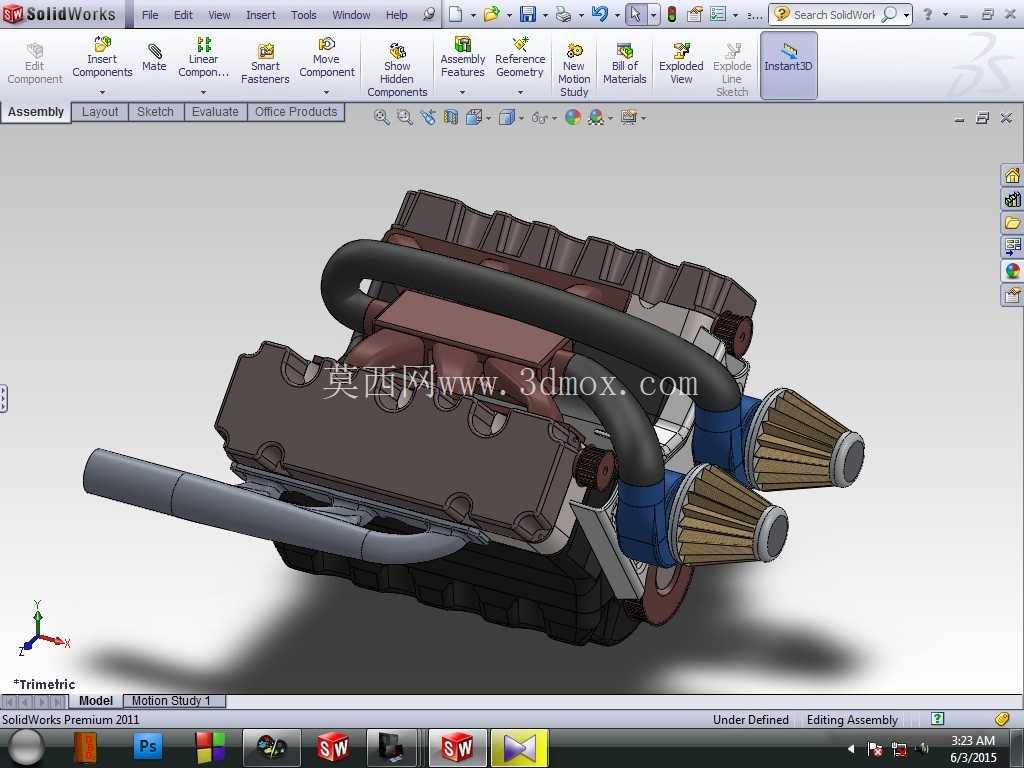Image resolution: width=1024 pixels, height=768 pixels.
Task: Expand the Assembly Features dropdown arrow
Action: click(462, 92)
